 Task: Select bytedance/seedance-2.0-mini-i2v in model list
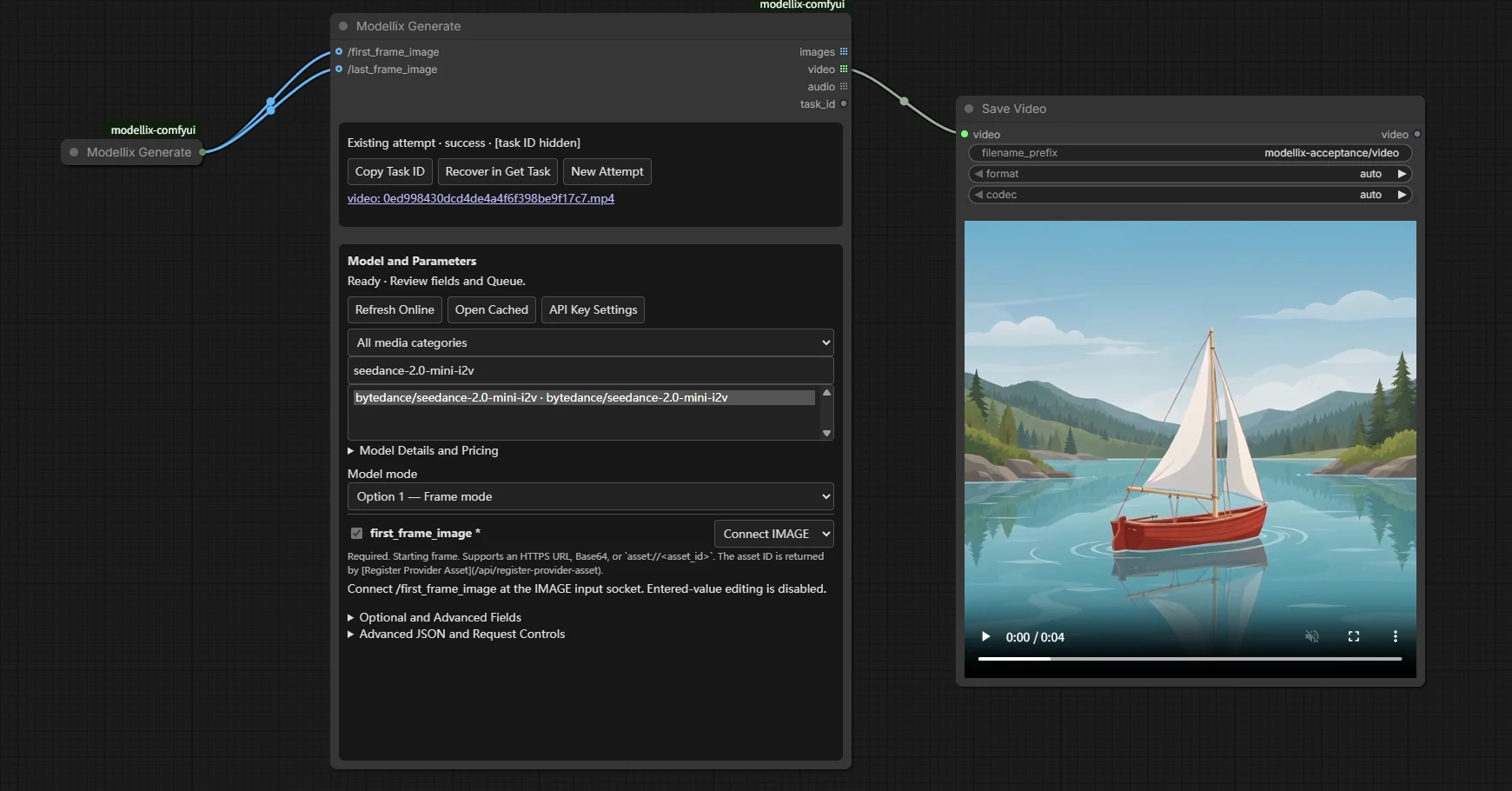pyautogui.click(x=585, y=397)
